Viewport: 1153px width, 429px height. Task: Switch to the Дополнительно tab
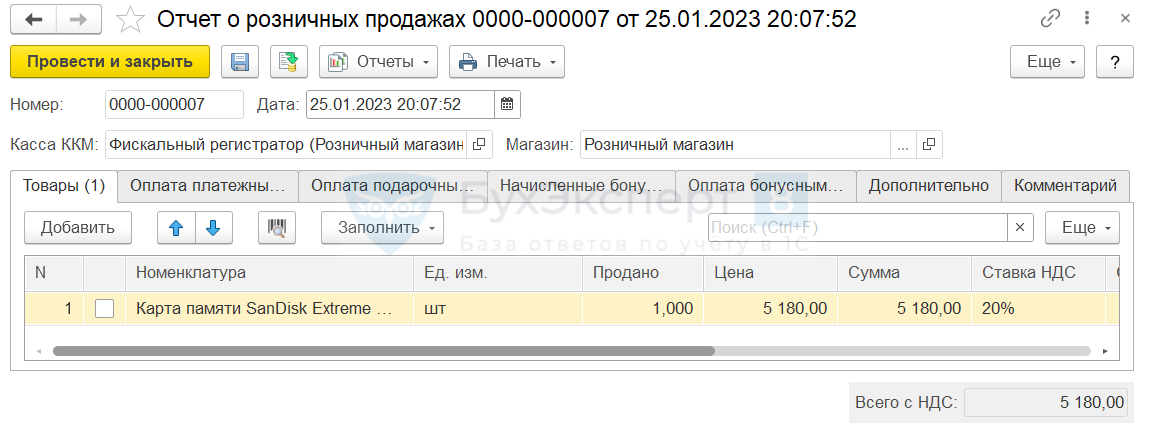[x=929, y=186]
